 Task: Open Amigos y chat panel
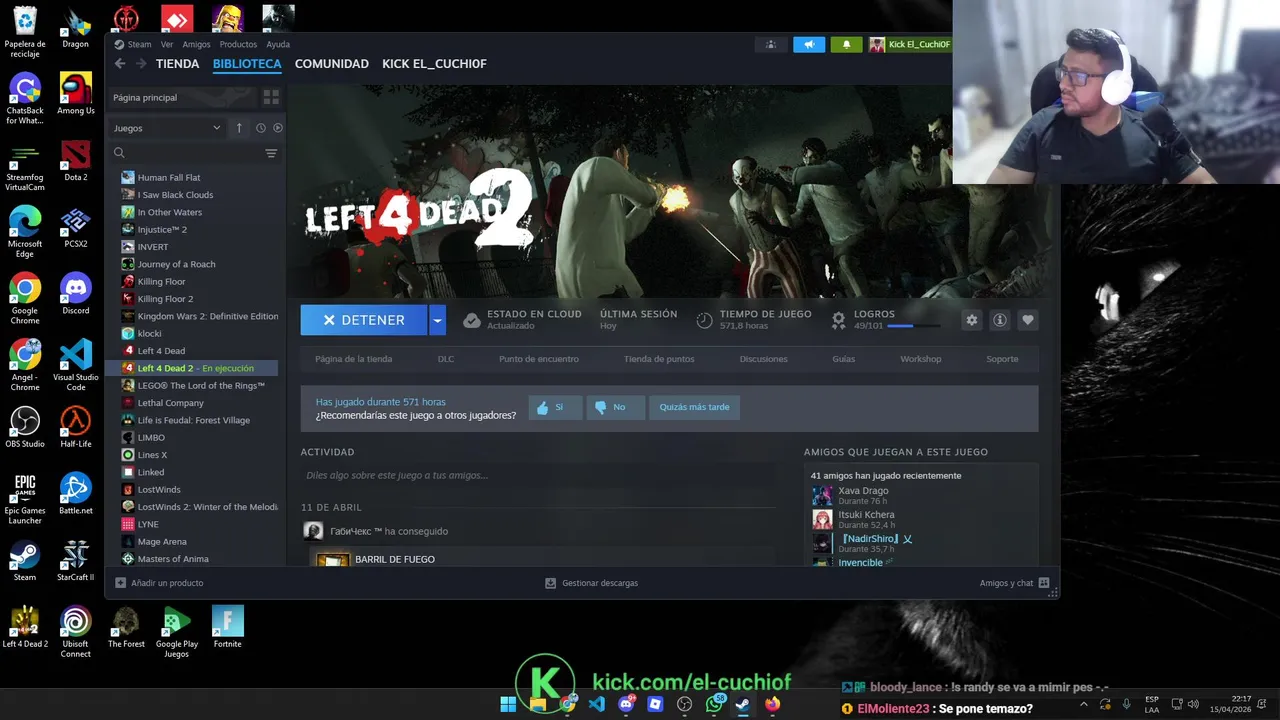pyautogui.click(x=1014, y=583)
